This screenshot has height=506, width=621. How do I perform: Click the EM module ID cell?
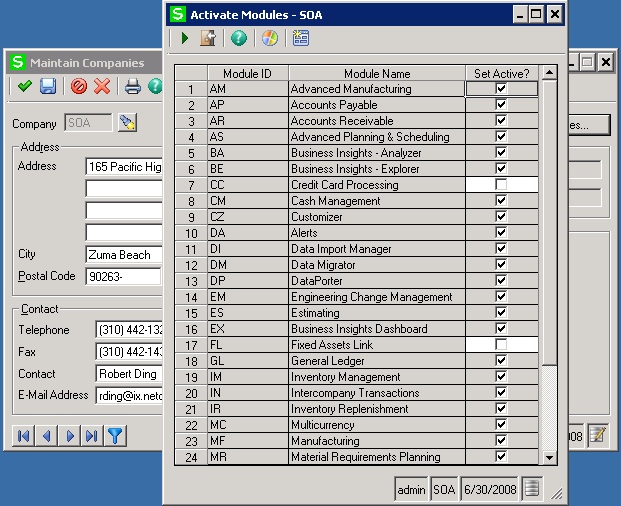pos(248,297)
